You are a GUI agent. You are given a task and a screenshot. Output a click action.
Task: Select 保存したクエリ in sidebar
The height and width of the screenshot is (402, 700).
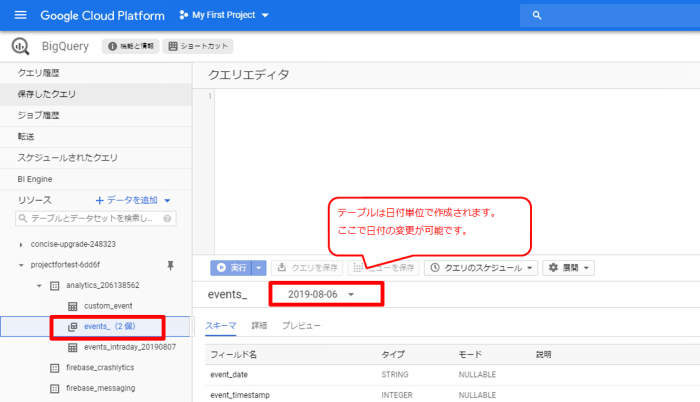coord(96,94)
